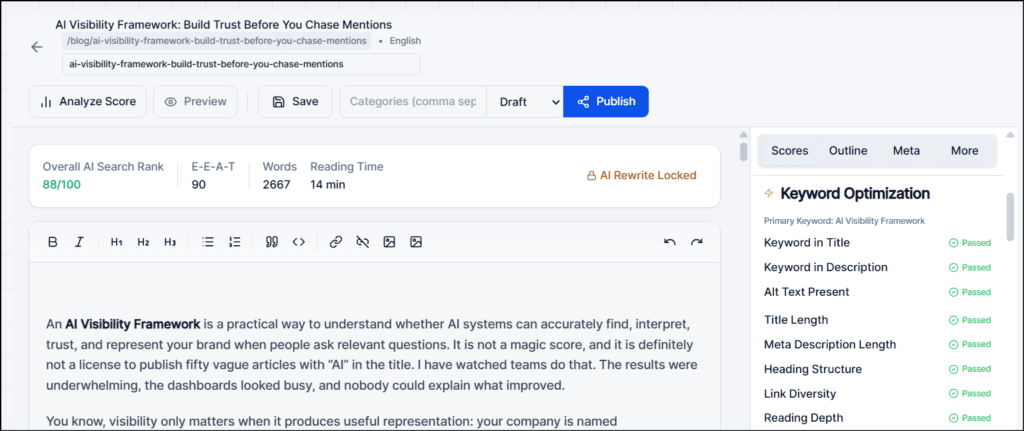The image size is (1024, 431).
Task: Remove the link with the unlink icon
Action: coord(362,242)
